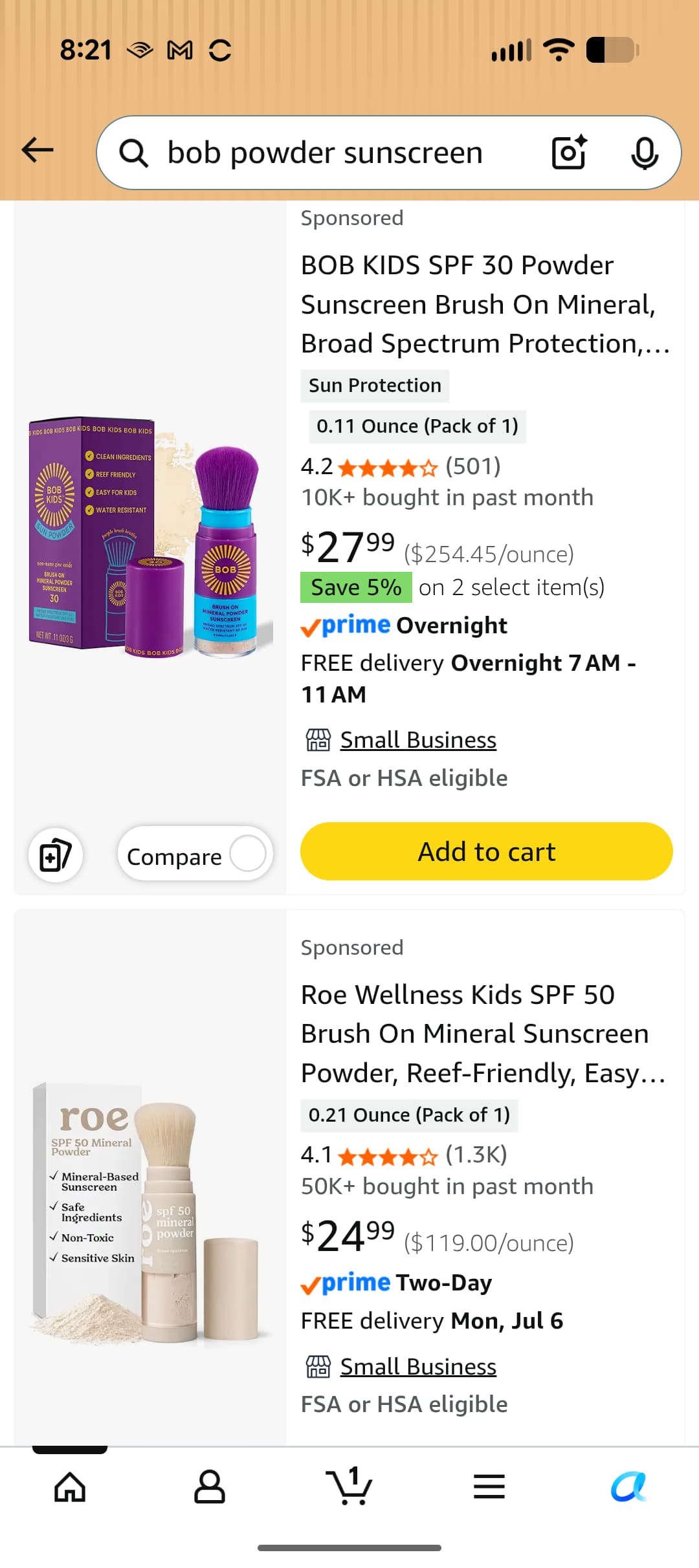This screenshot has width=699, height=1568.
Task: Open the account profile tab
Action: pos(210,1486)
